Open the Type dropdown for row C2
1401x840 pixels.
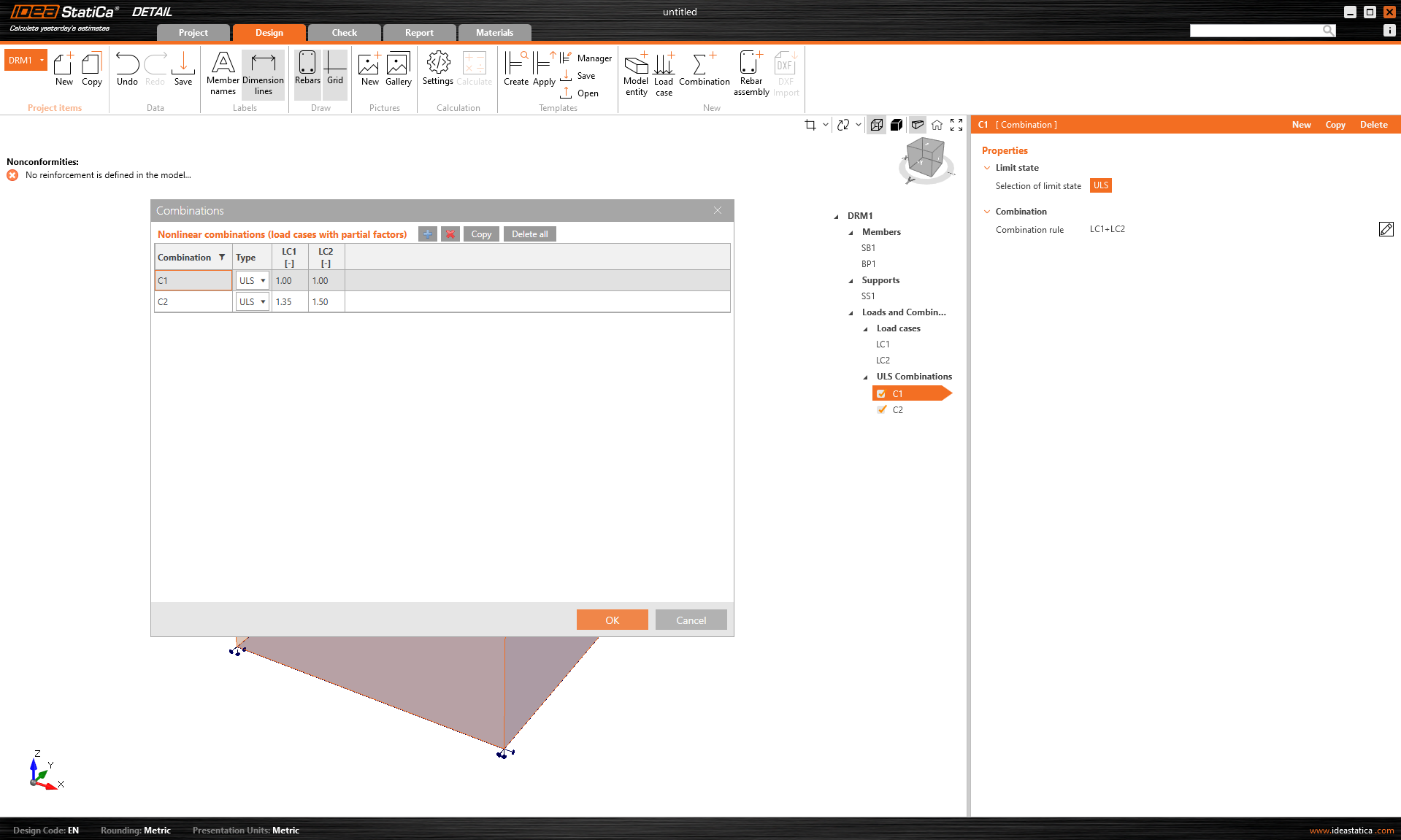pyautogui.click(x=253, y=301)
